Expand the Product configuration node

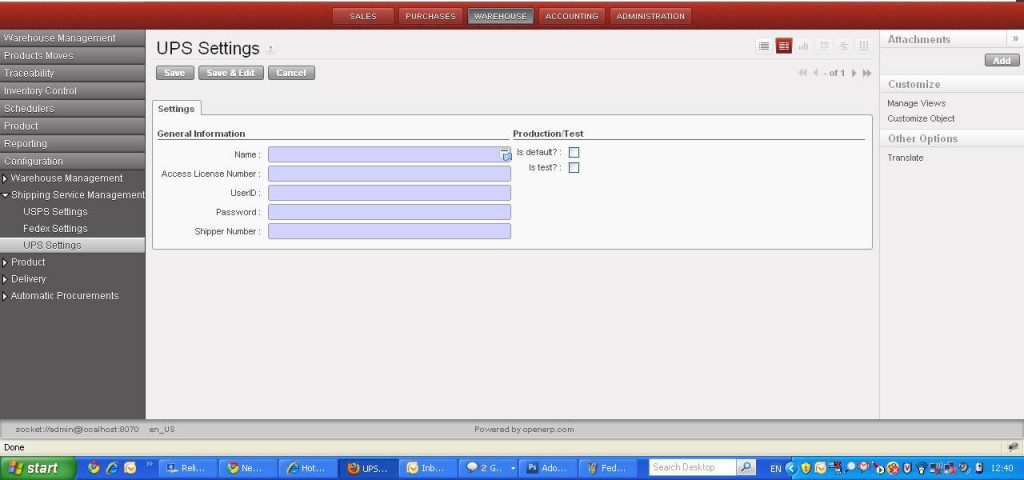6,263
